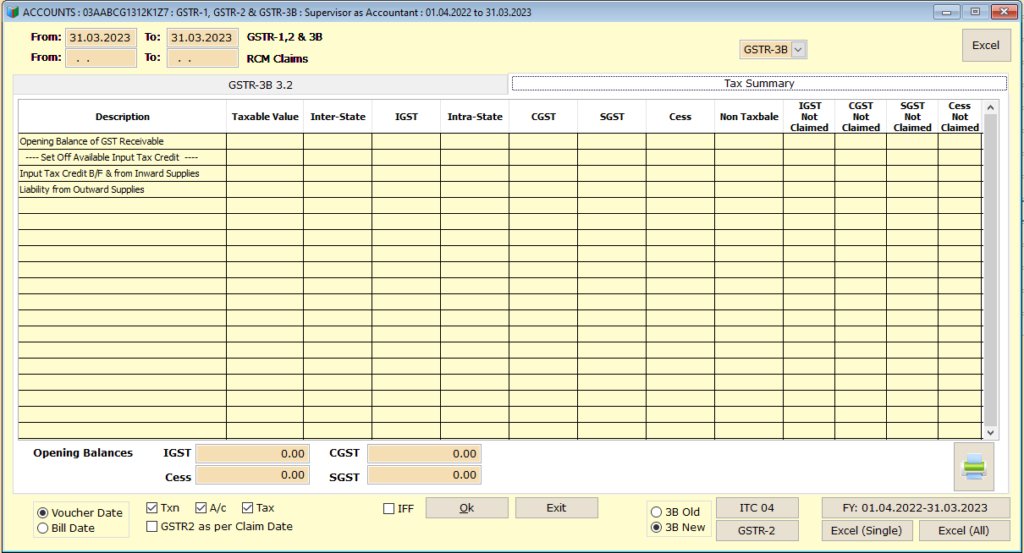Uncheck the Txn checkbox
The image size is (1024, 553).
point(152,507)
